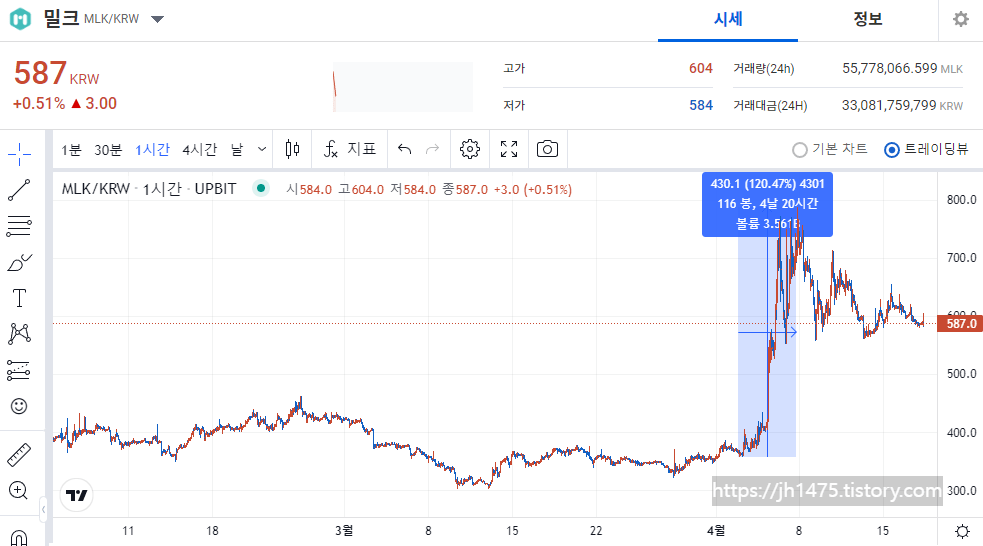Image resolution: width=983 pixels, height=546 pixels.
Task: Click the blue measurement info box
Action: point(767,204)
